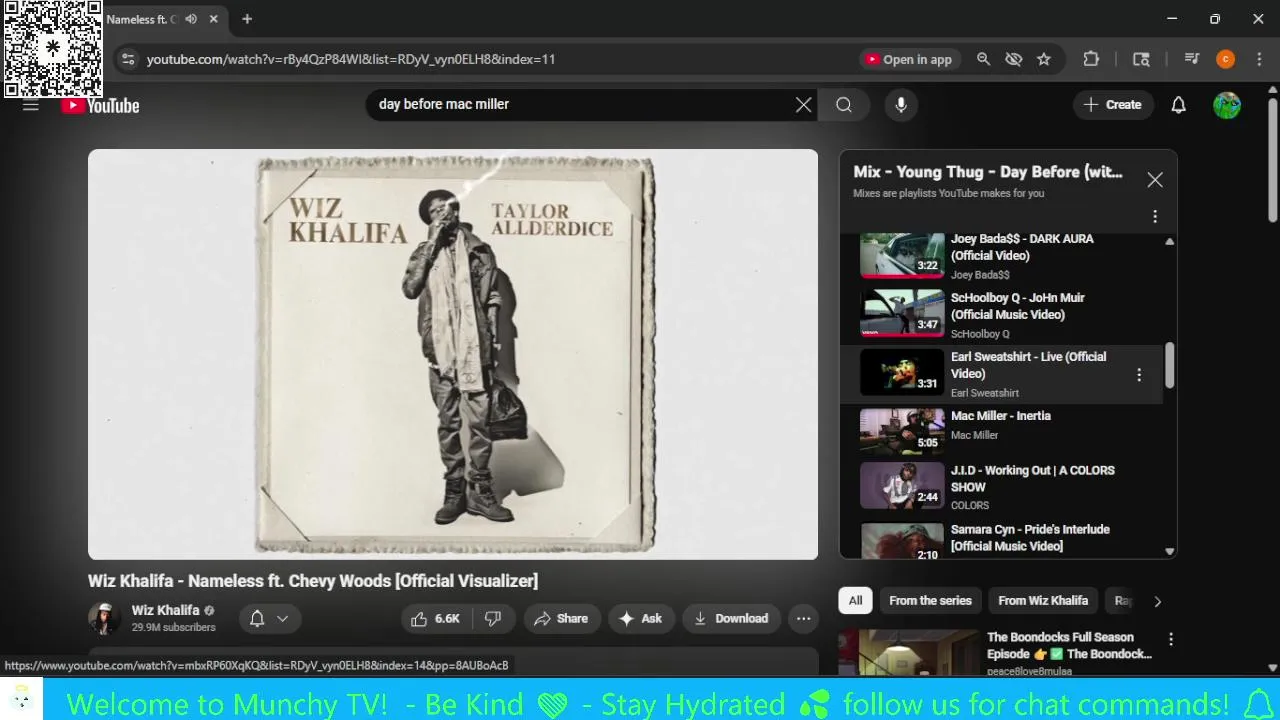Open The Boondocks Full Season suggested video thumbnail

(909, 652)
